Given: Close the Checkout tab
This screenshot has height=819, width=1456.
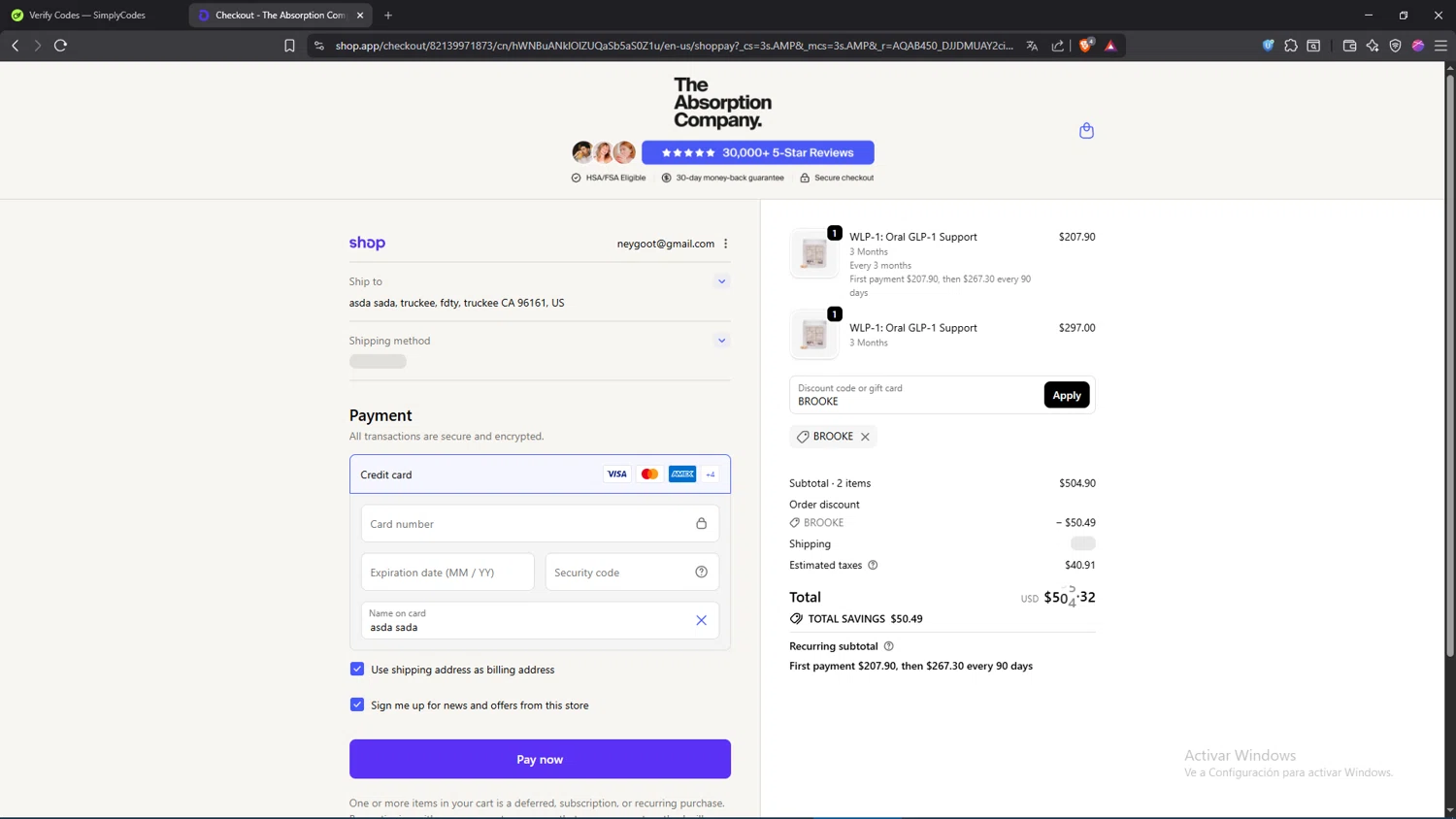Looking at the screenshot, I should pos(360,16).
